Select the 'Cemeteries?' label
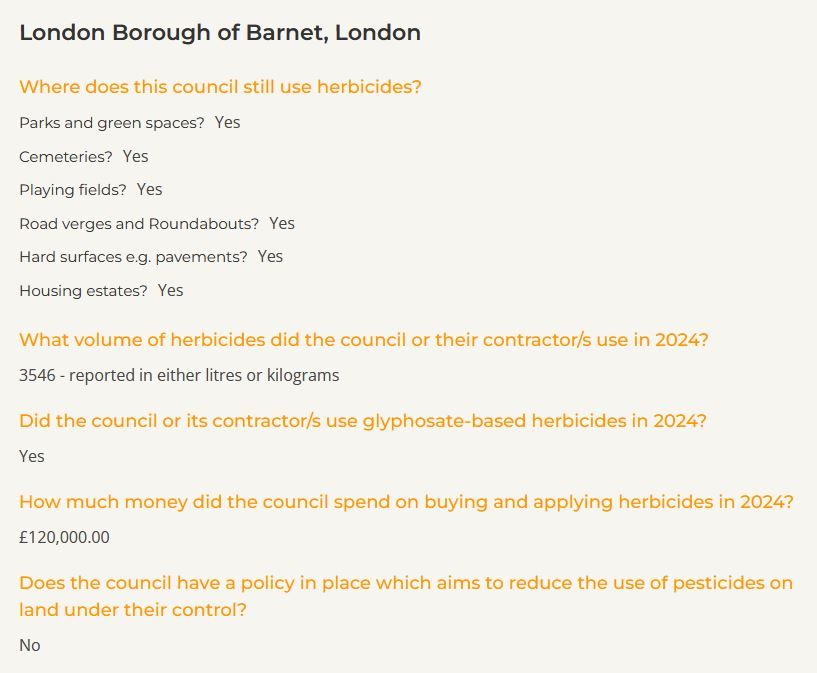 66,156
